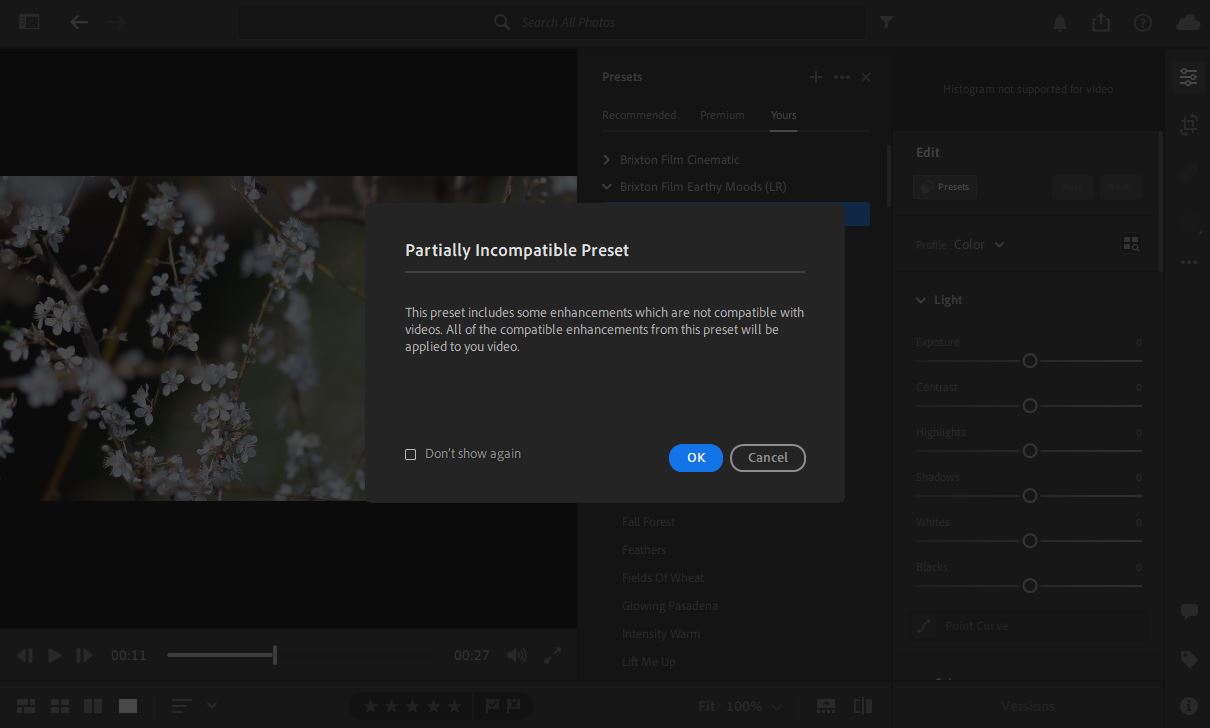Open the Profile Color dropdown
The image size is (1210, 728).
click(979, 245)
